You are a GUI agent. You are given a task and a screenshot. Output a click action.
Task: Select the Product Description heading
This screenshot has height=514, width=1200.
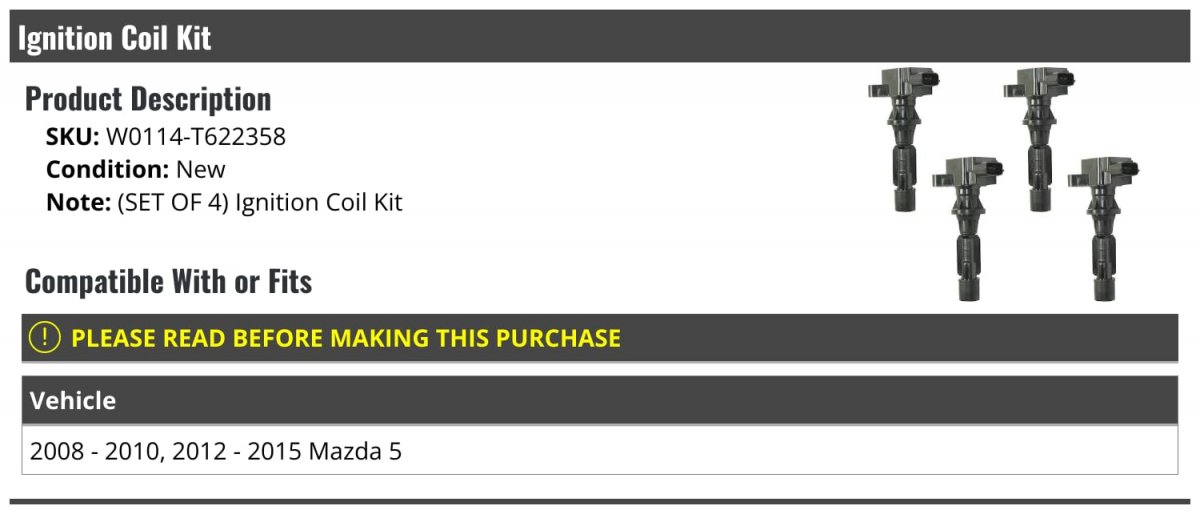(x=148, y=99)
